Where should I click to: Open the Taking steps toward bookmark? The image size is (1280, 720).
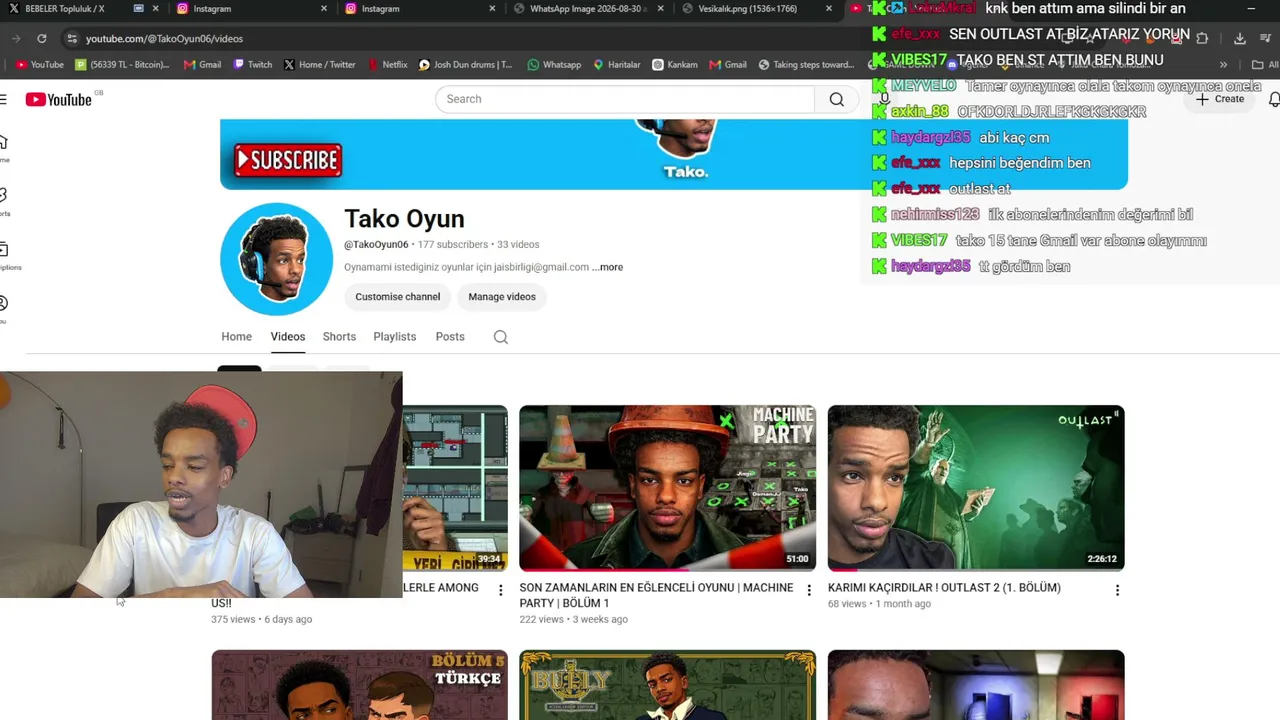806,65
